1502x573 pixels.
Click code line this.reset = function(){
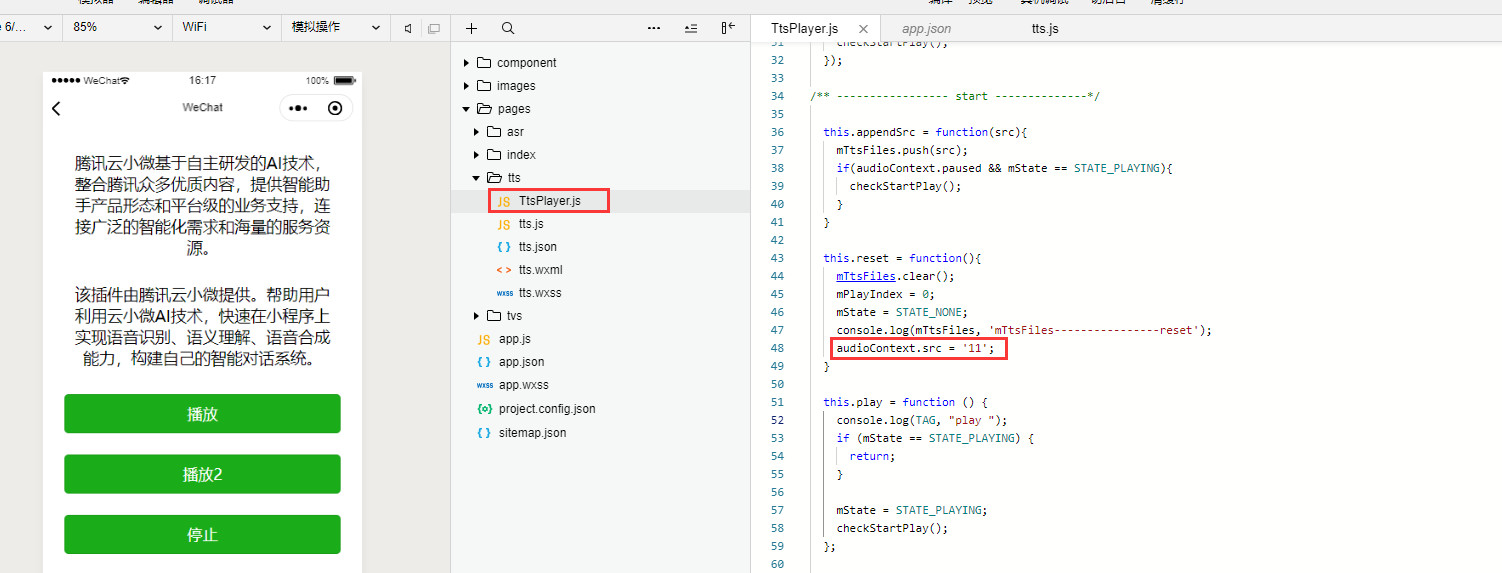point(903,258)
